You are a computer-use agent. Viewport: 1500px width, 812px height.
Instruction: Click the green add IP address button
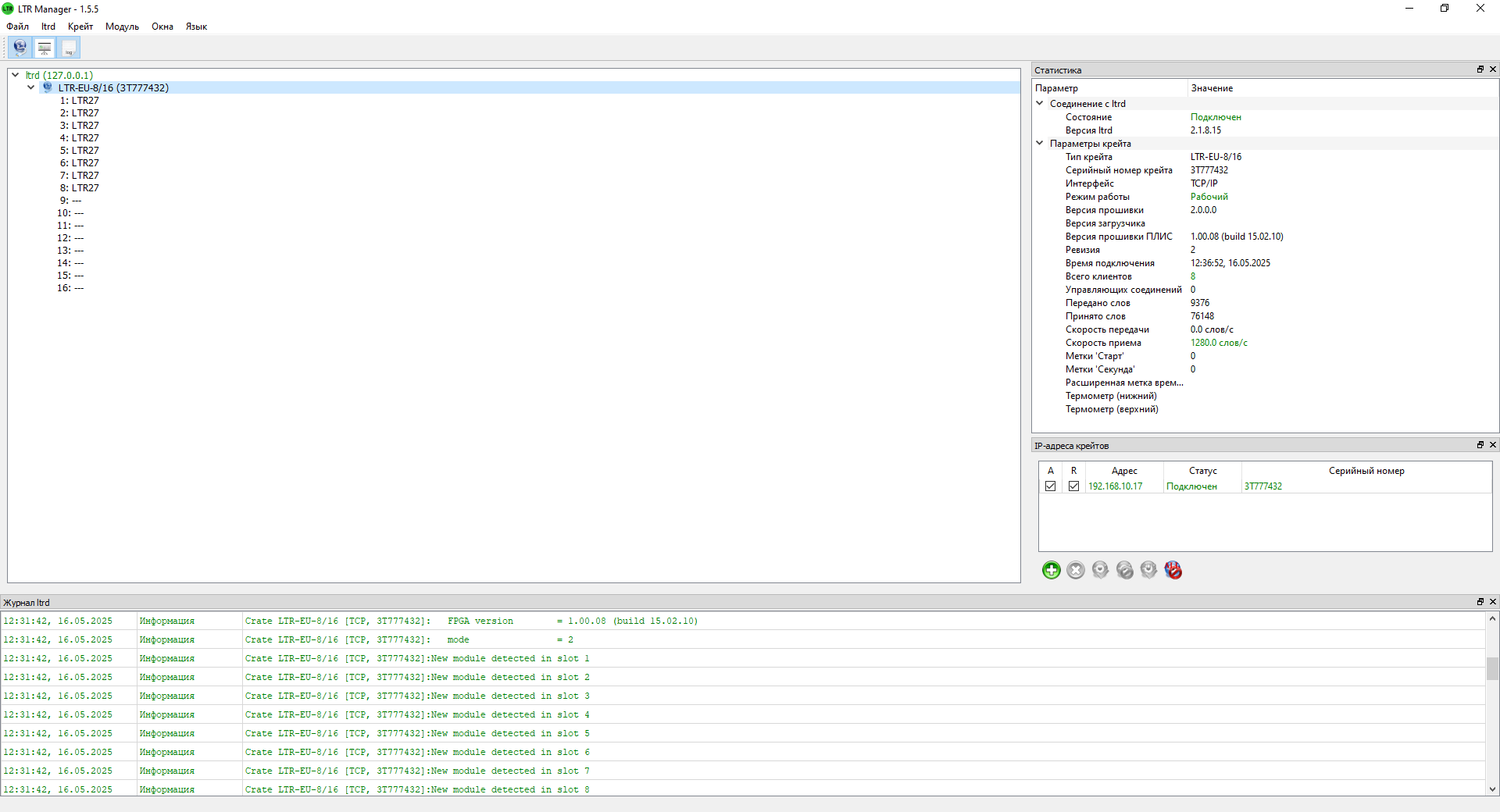coord(1052,570)
